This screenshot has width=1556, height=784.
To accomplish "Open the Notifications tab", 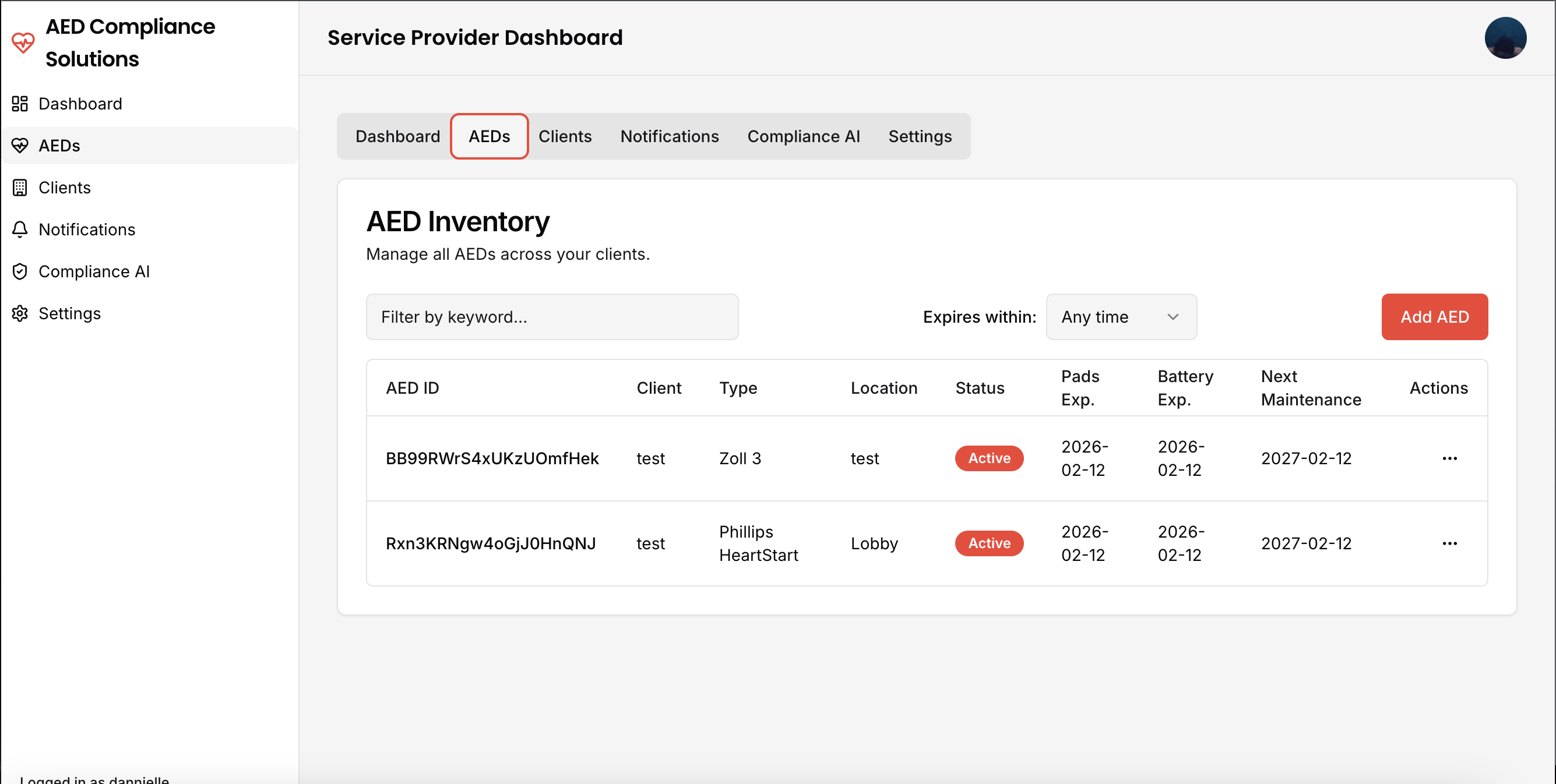I will pyautogui.click(x=669, y=136).
